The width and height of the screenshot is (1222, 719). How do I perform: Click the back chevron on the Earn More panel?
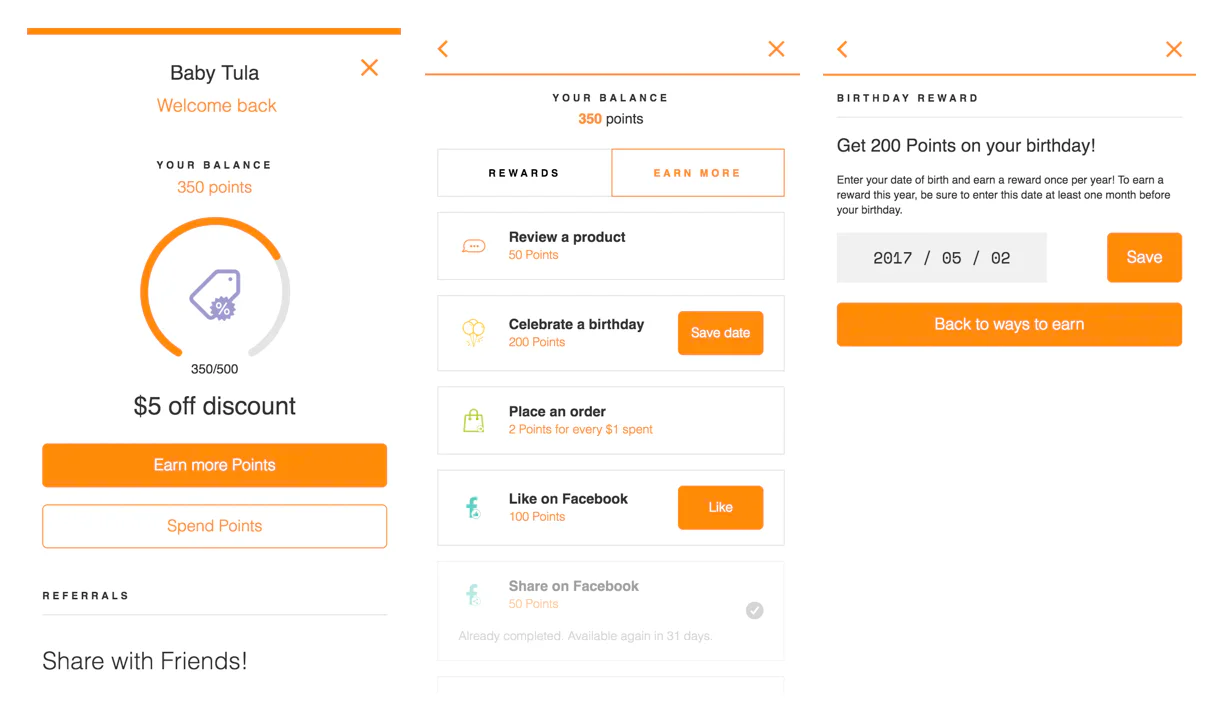(443, 48)
